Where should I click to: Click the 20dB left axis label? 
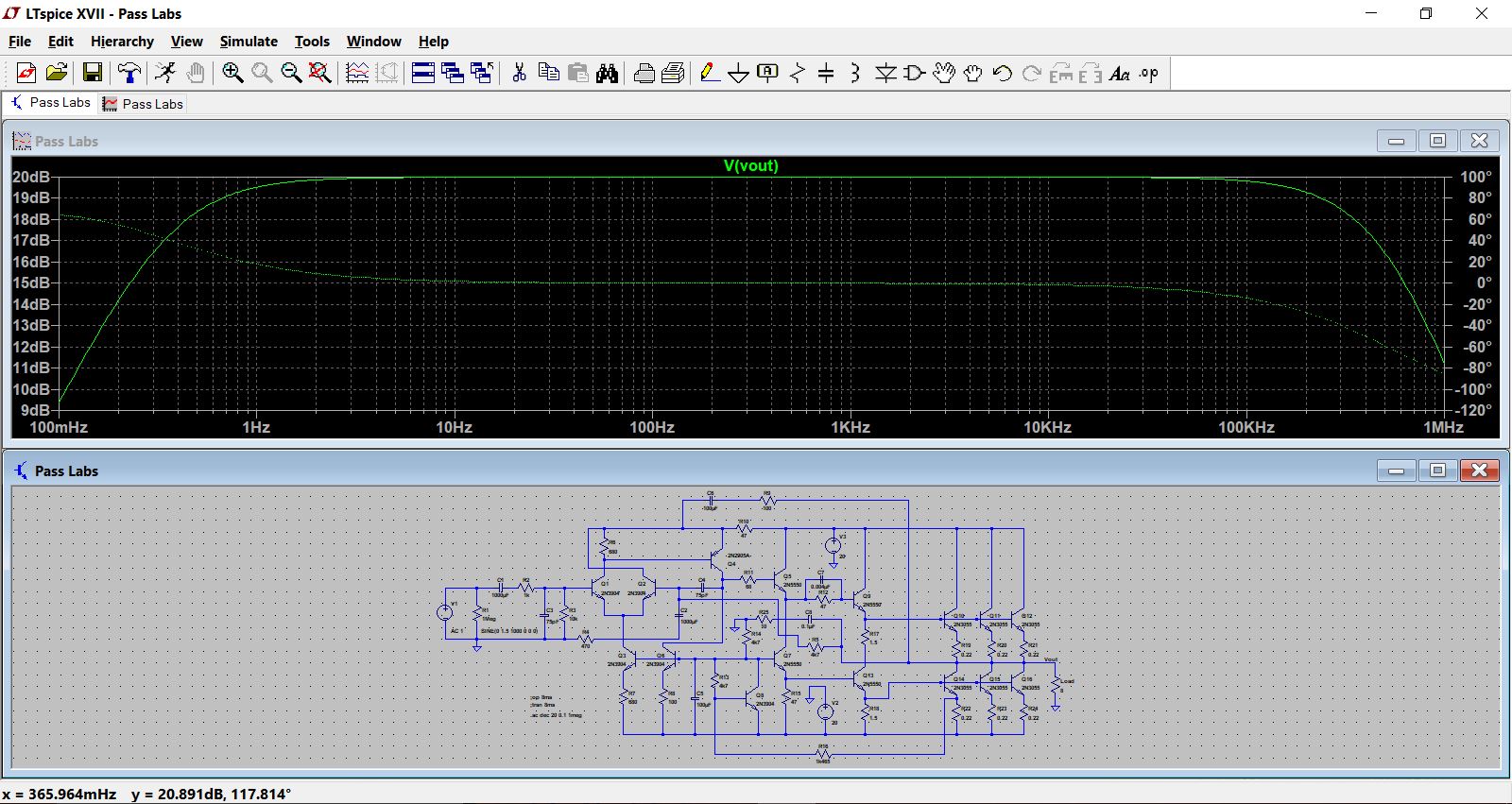tap(31, 177)
